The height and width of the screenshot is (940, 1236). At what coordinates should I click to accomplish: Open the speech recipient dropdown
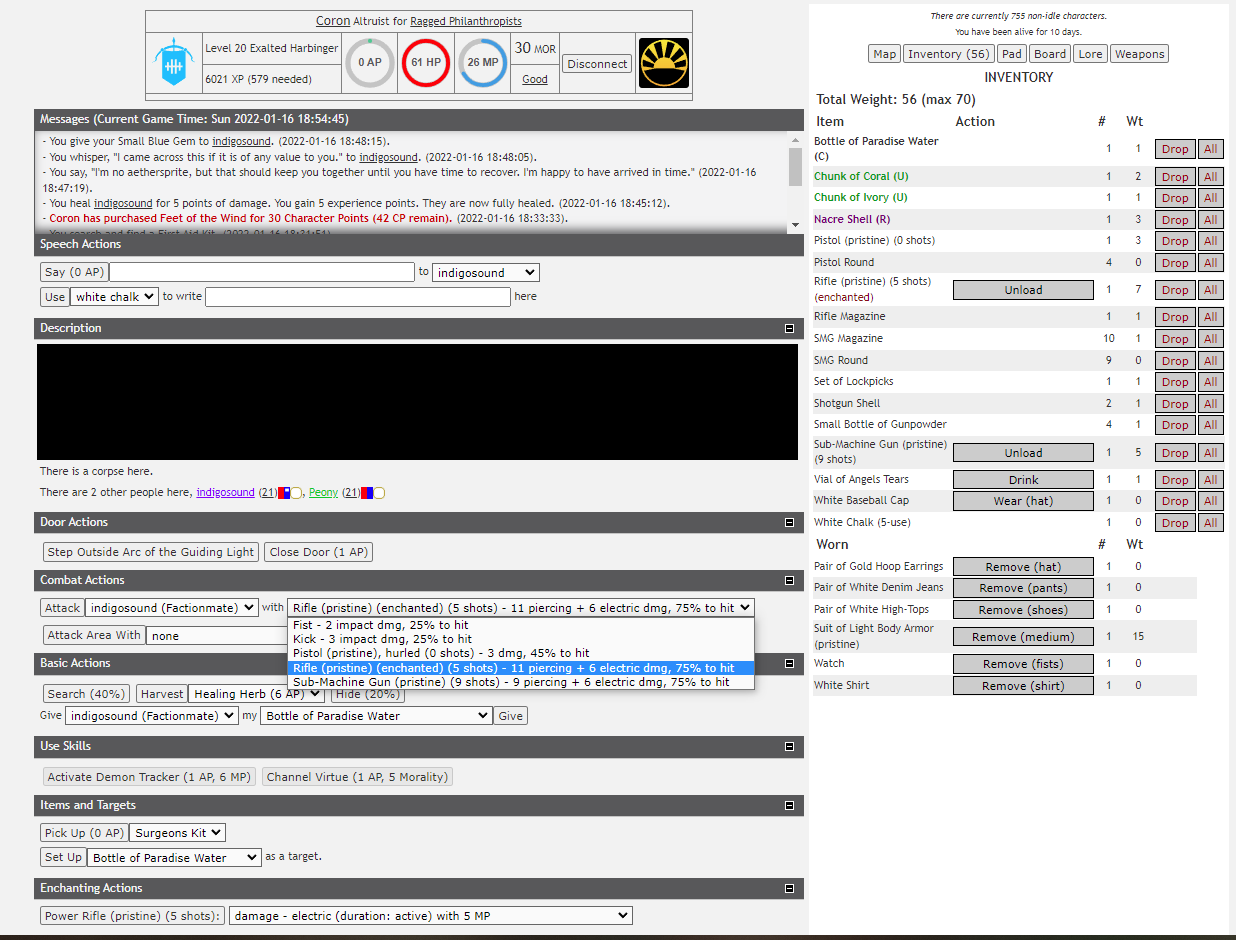coord(486,272)
